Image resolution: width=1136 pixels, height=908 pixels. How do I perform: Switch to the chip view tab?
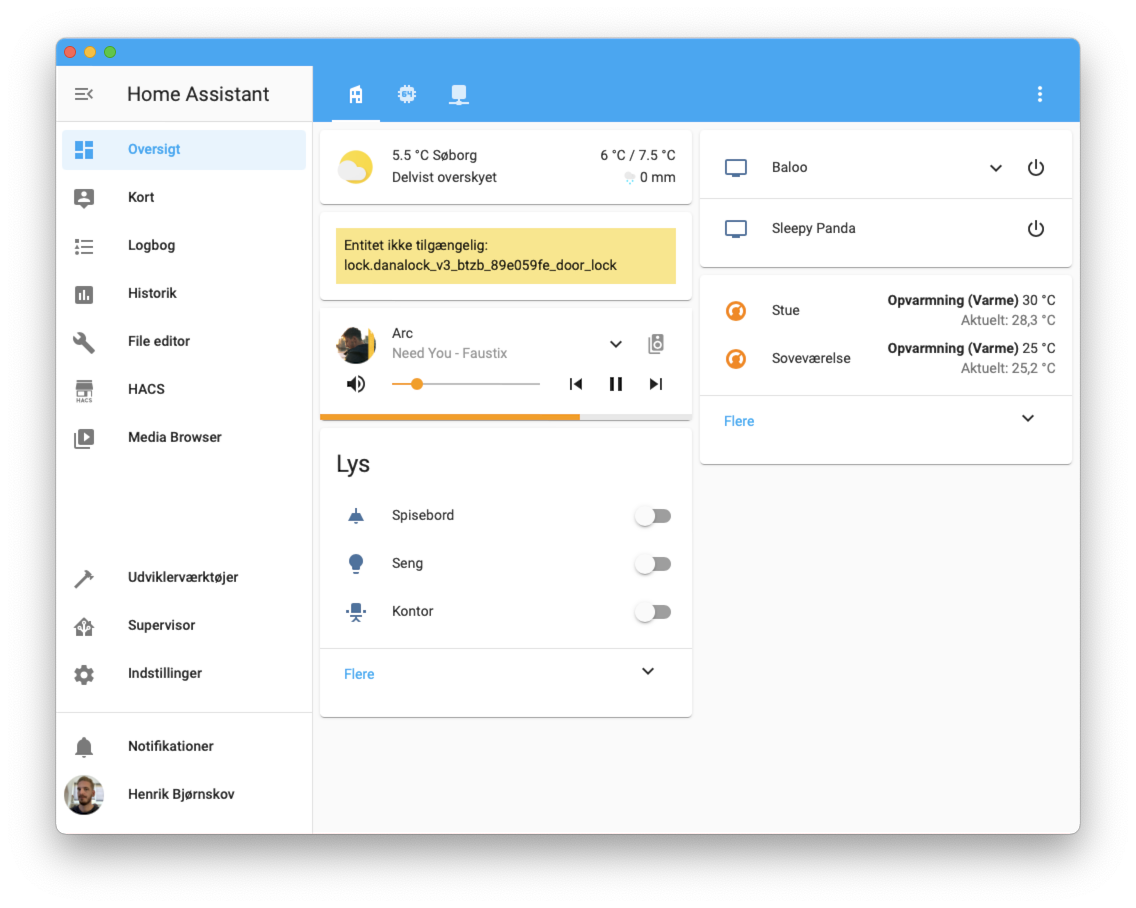(x=407, y=94)
